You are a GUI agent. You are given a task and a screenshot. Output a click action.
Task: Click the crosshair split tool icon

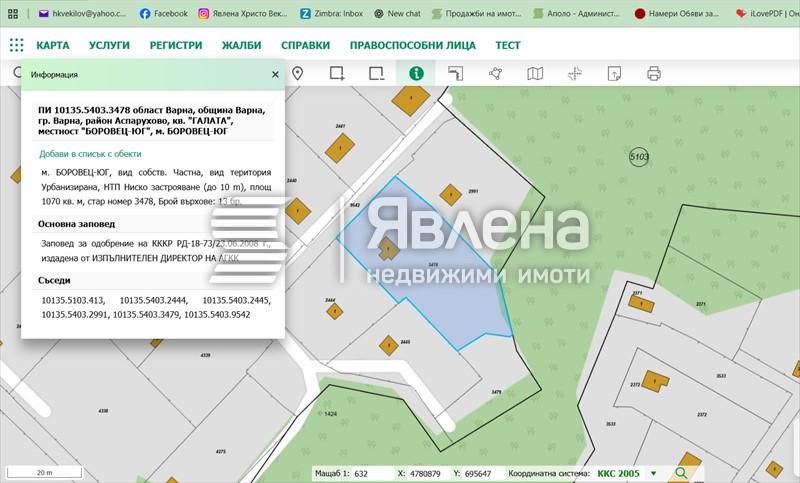pyautogui.click(x=575, y=73)
